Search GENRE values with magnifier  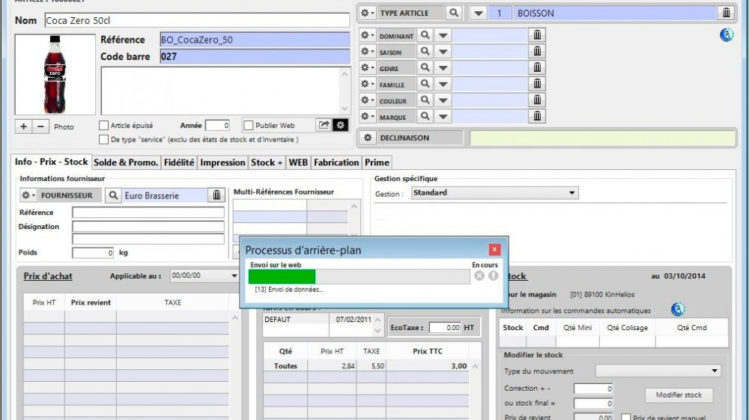point(425,68)
